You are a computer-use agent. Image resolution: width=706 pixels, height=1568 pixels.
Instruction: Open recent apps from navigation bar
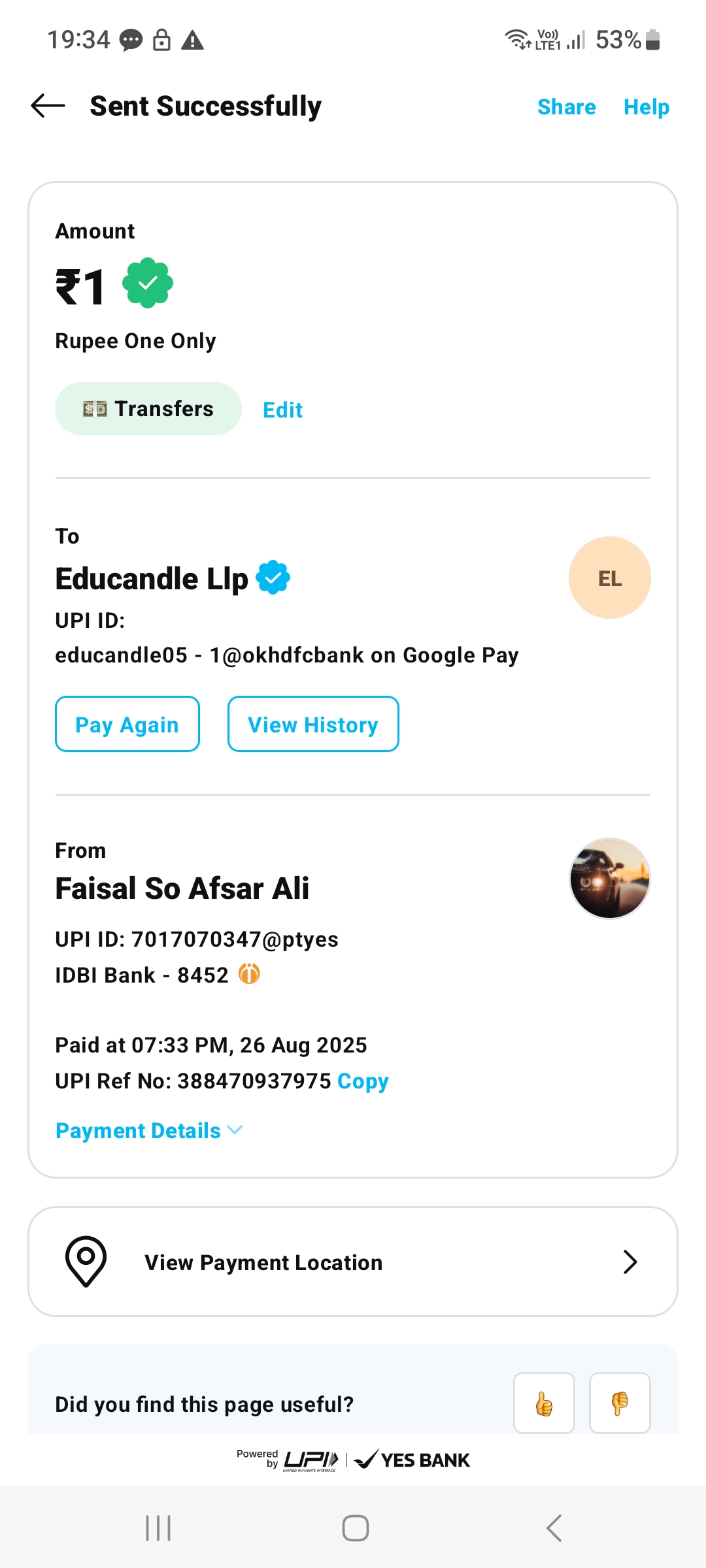click(x=158, y=1528)
